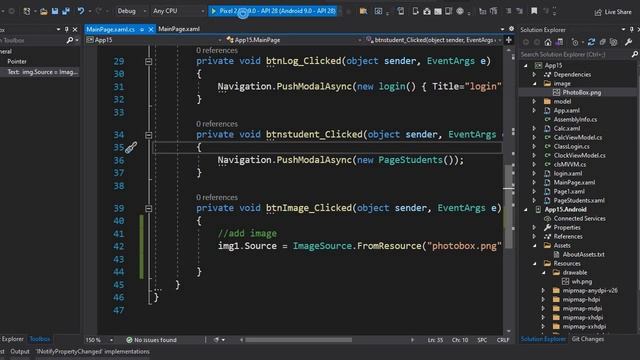Expand the mipmap-hdpi folder
This screenshot has height=360, width=640.
click(x=543, y=300)
